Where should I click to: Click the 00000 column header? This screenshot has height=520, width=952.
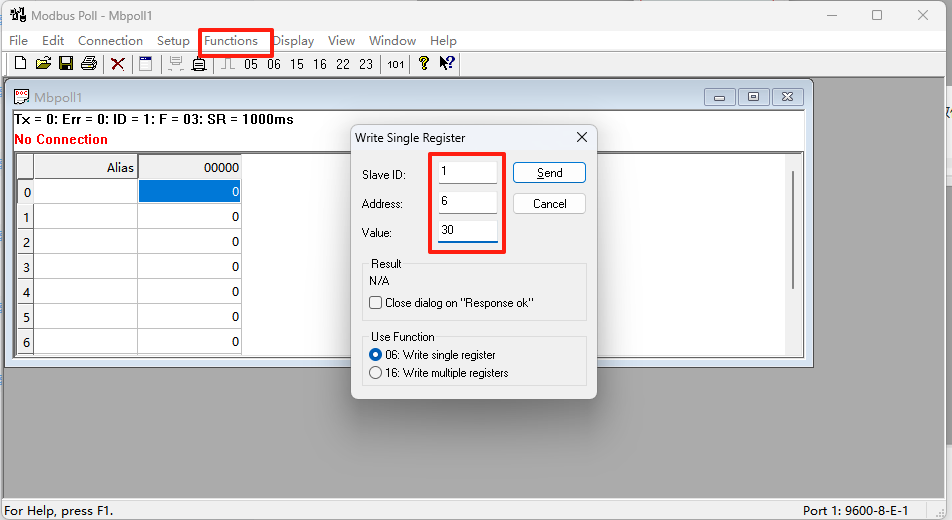189,166
